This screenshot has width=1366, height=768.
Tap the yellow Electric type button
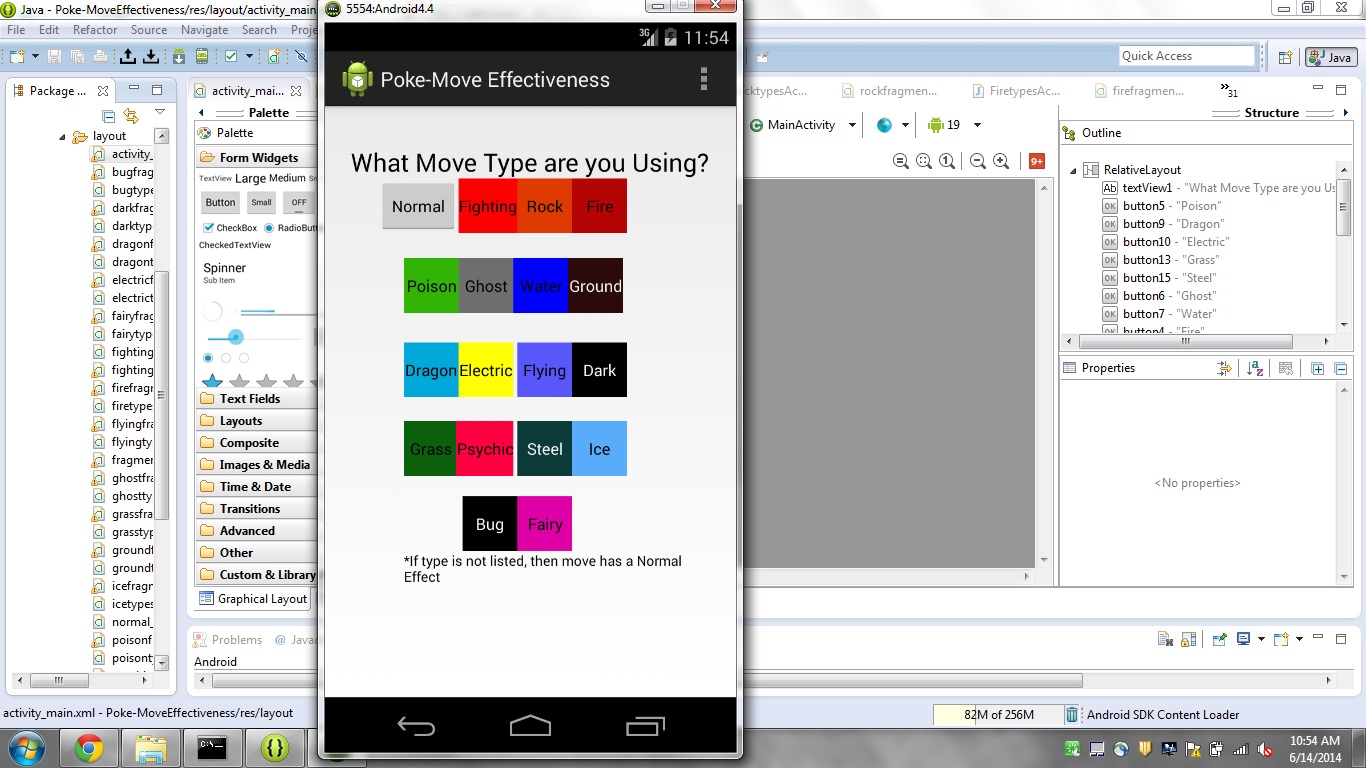(486, 370)
